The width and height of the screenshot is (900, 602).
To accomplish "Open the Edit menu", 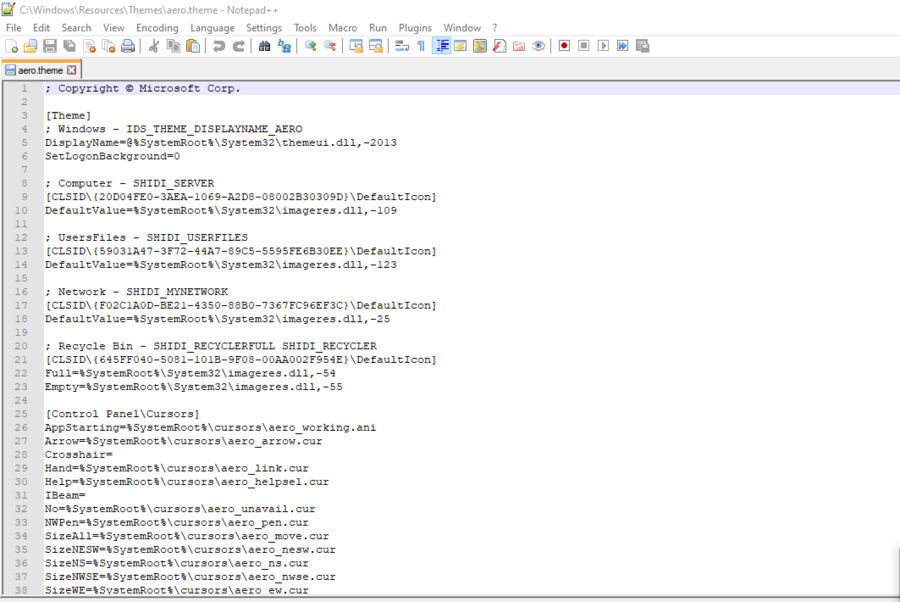I will tap(41, 28).
